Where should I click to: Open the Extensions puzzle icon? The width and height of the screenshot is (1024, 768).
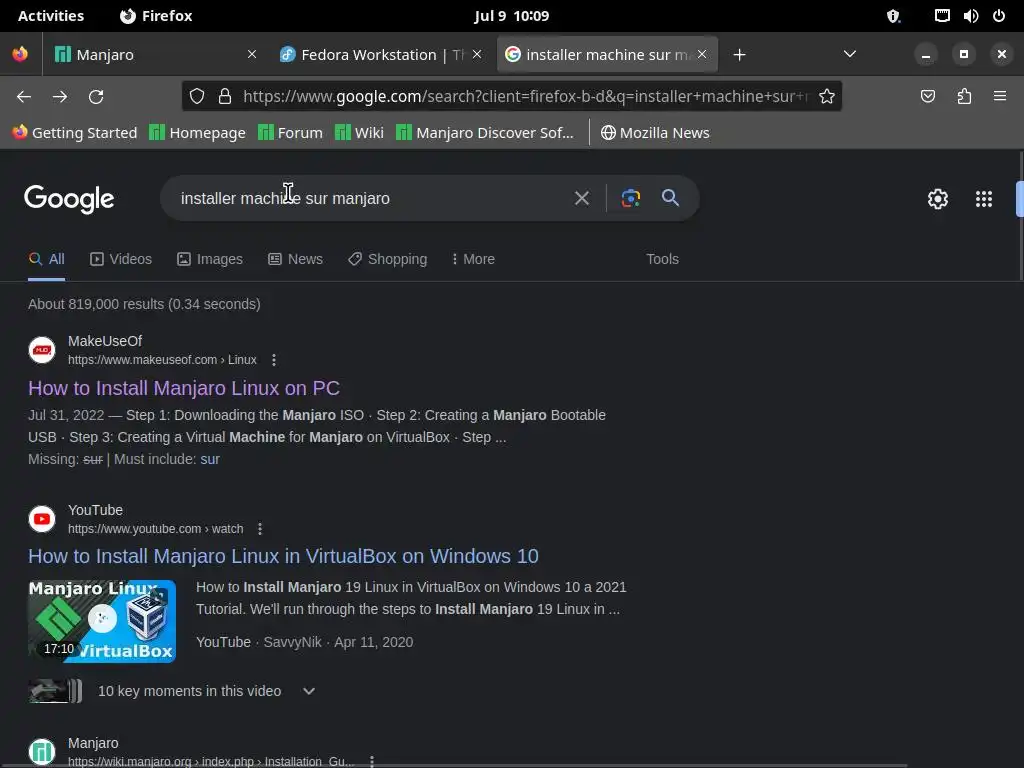[964, 97]
